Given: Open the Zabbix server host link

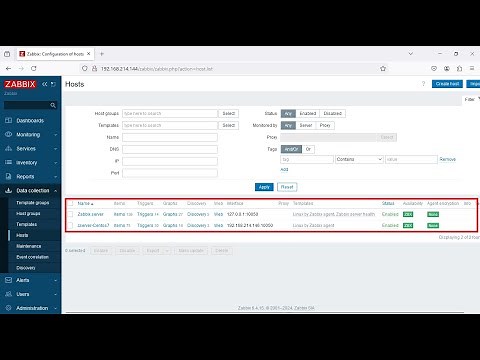Looking at the screenshot, I should click(x=91, y=214).
